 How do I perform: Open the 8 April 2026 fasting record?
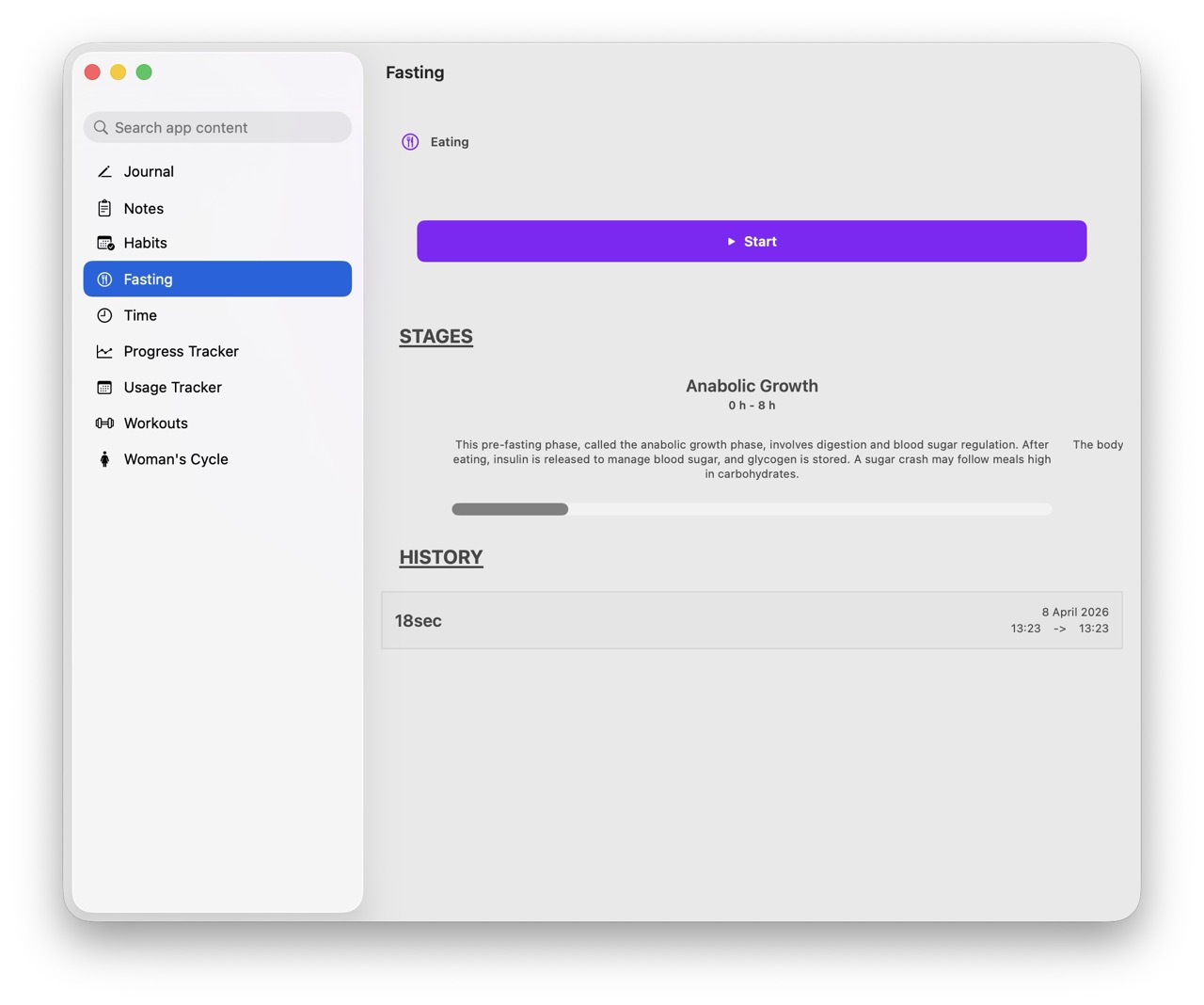pyautogui.click(x=1075, y=612)
